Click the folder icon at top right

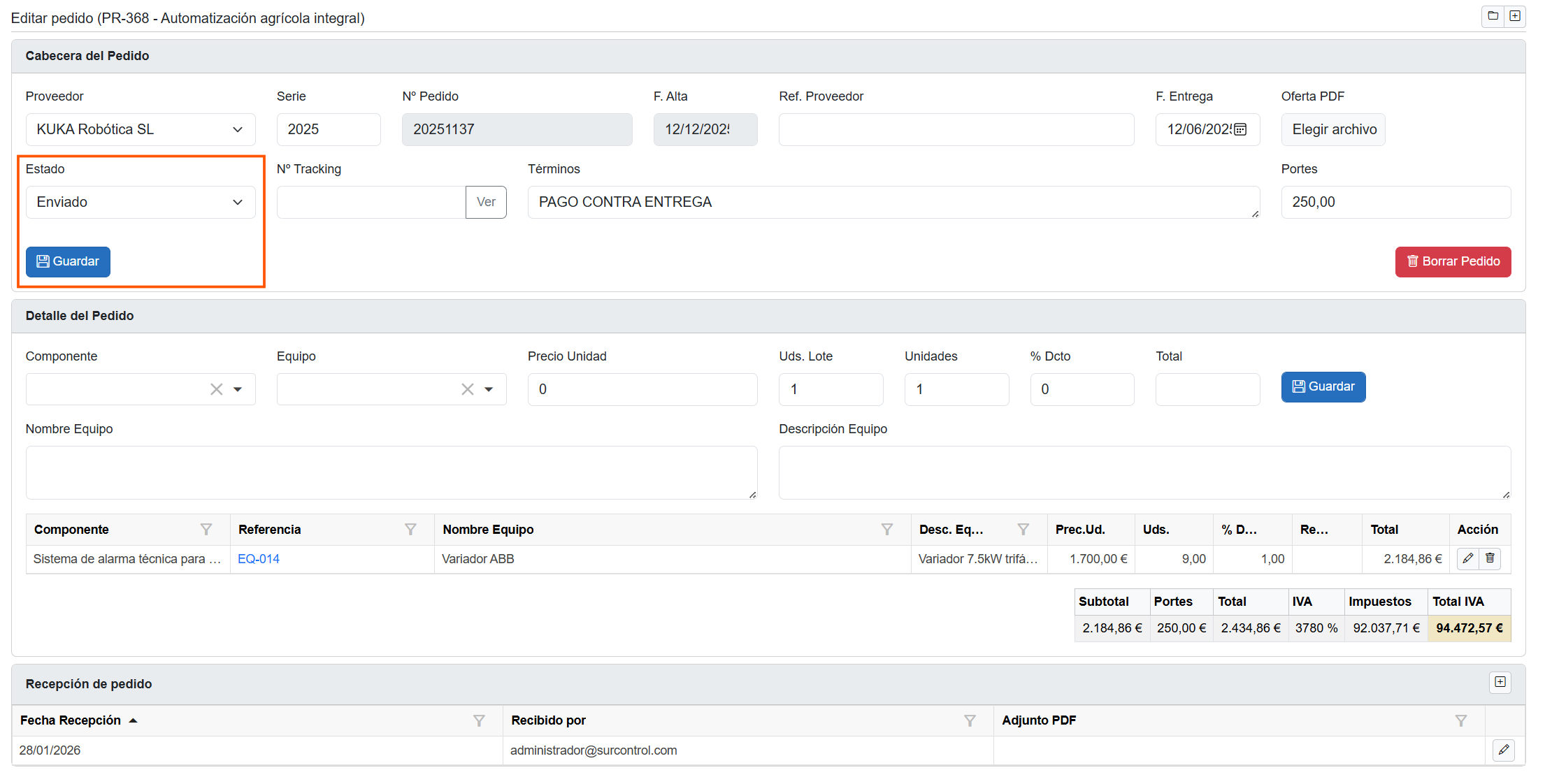pyautogui.click(x=1493, y=16)
